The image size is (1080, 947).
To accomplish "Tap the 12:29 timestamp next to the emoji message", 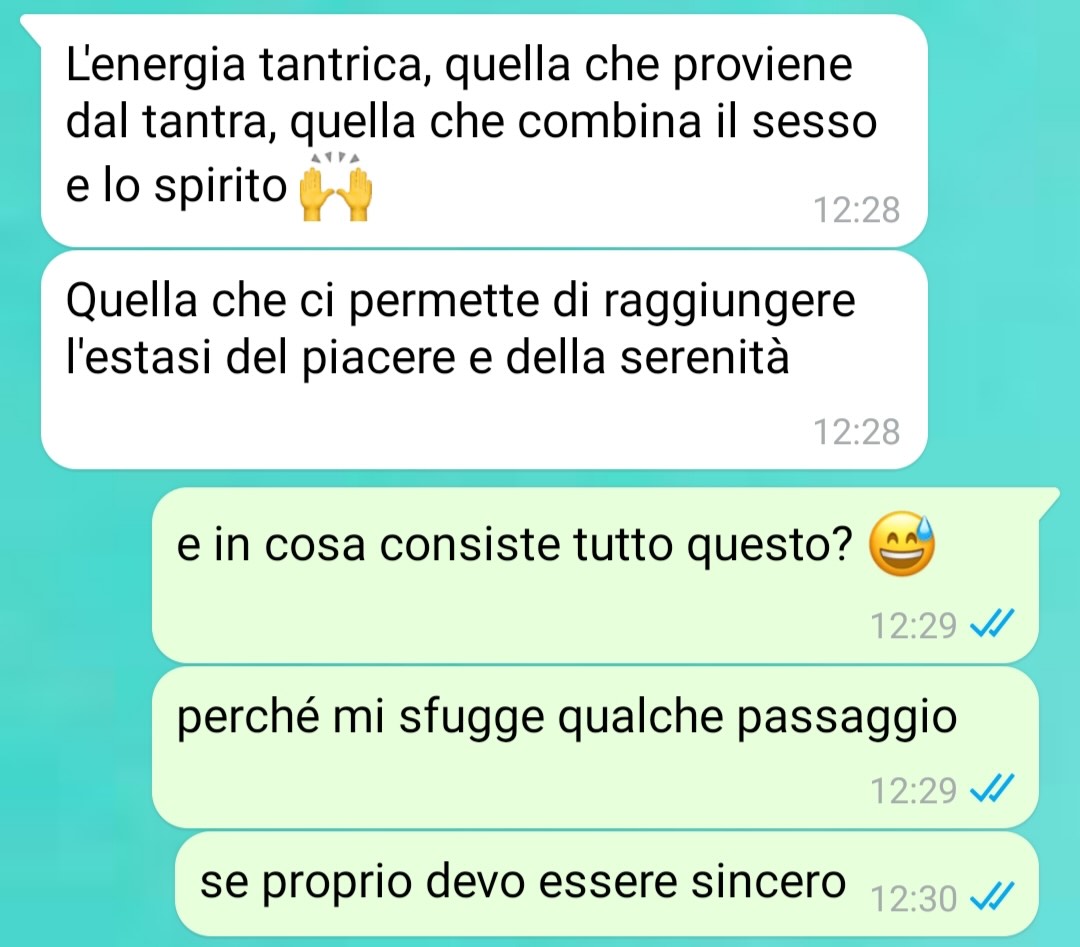I will coord(913,625).
